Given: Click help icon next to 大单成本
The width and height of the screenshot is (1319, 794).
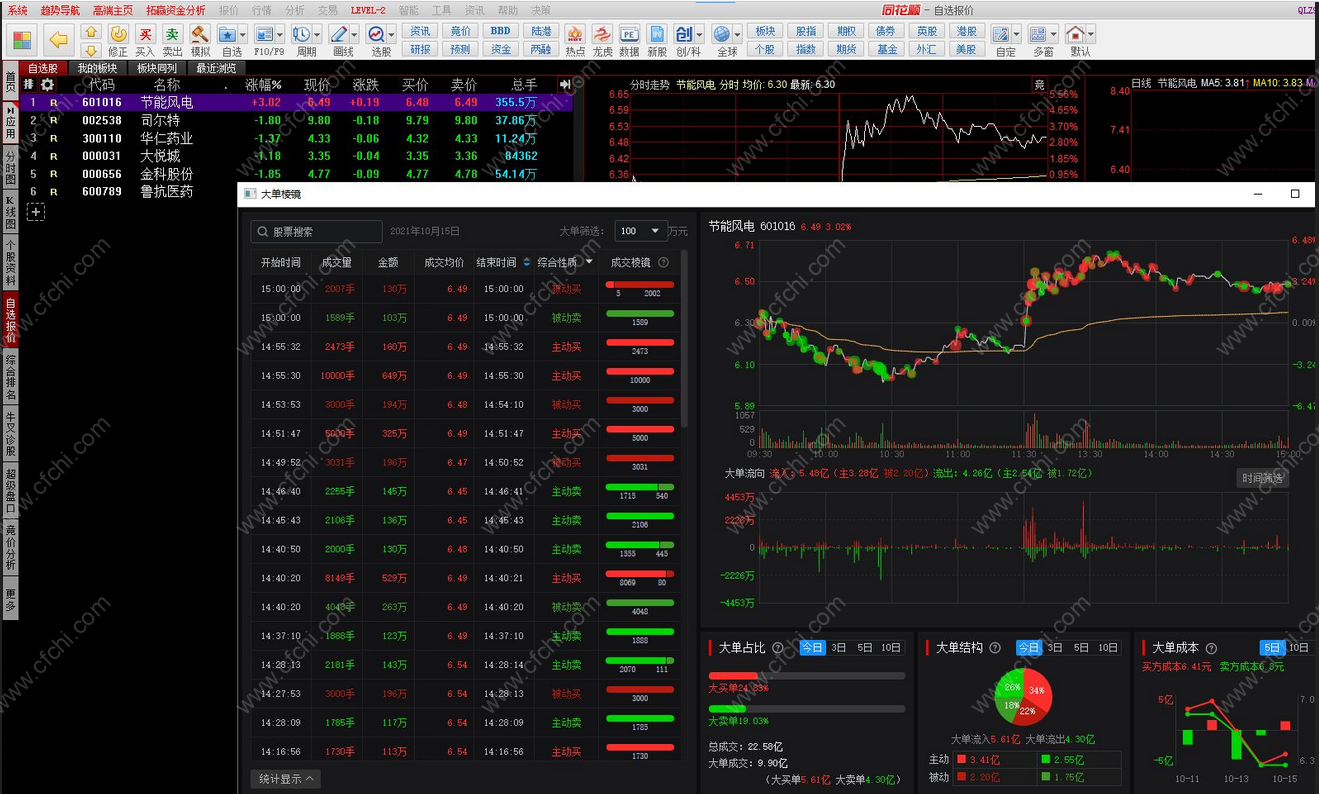Looking at the screenshot, I should tap(1211, 648).
